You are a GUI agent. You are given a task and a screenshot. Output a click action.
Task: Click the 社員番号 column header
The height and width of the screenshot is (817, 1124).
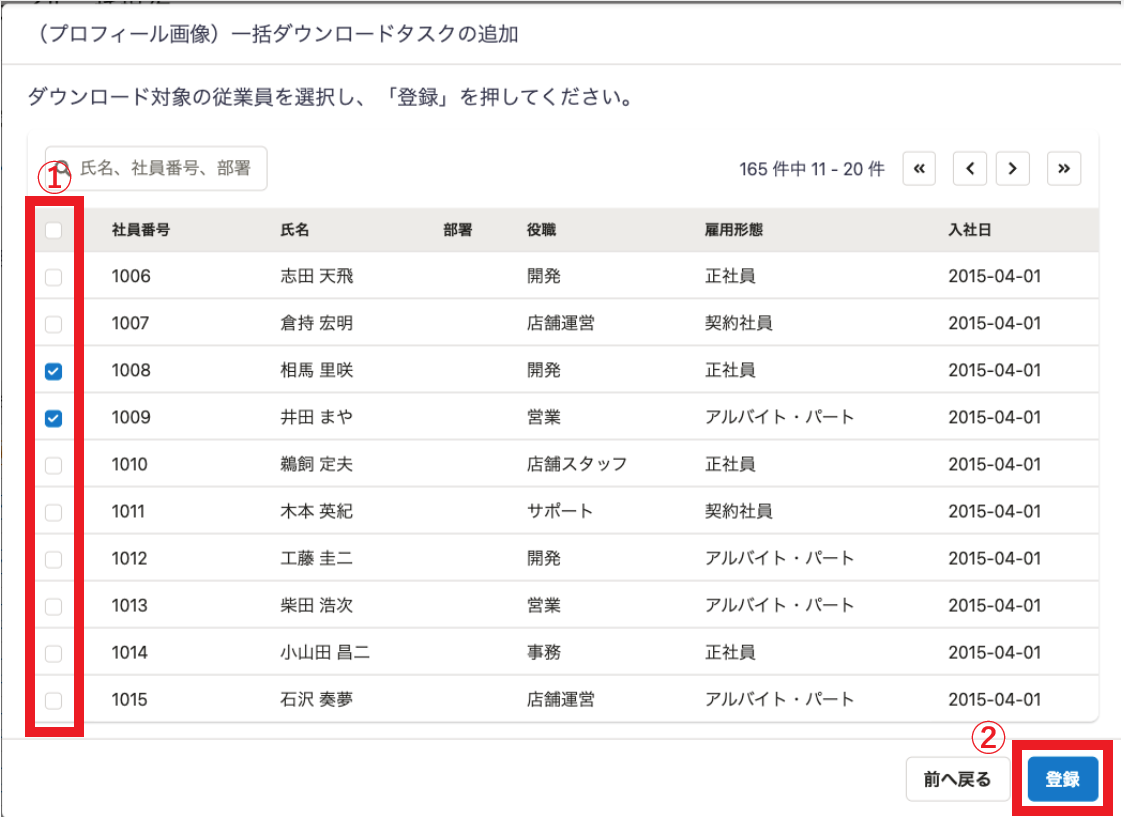pos(141,230)
